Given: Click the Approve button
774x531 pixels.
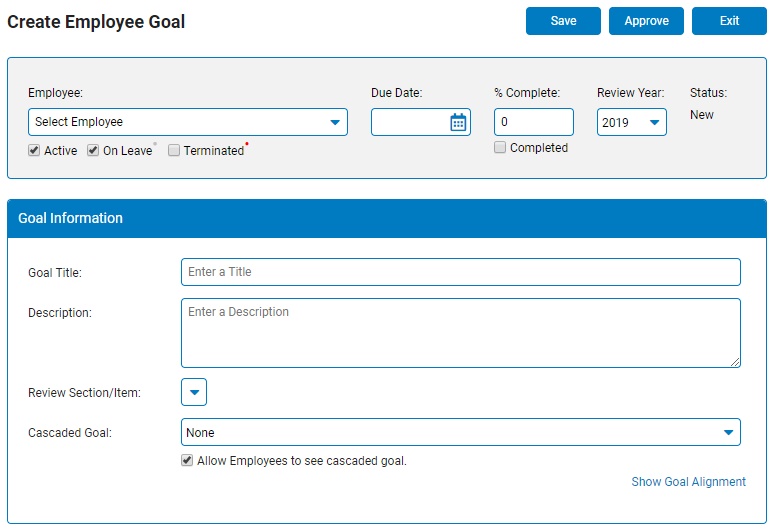Looking at the screenshot, I should (x=646, y=21).
